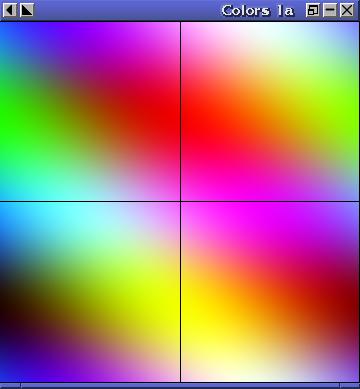Screen dimensions: 360x389
Task: Select the top-right gradient panel
Action: (270, 111)
